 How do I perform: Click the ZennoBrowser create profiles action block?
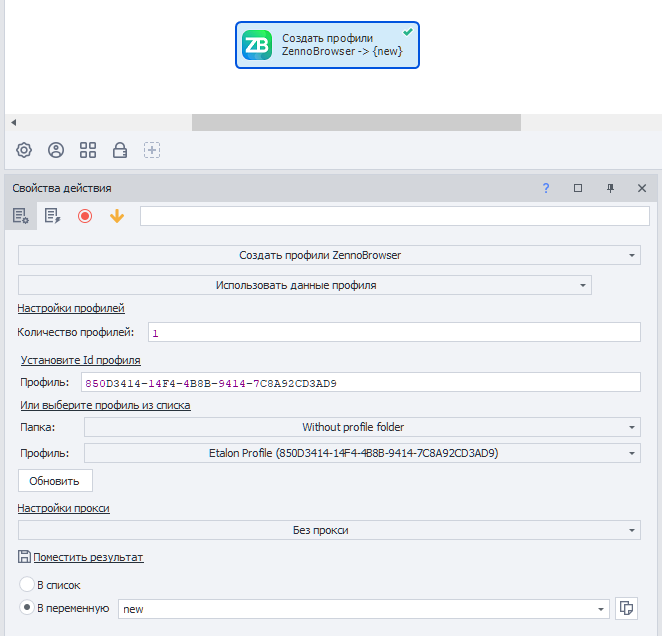327,45
